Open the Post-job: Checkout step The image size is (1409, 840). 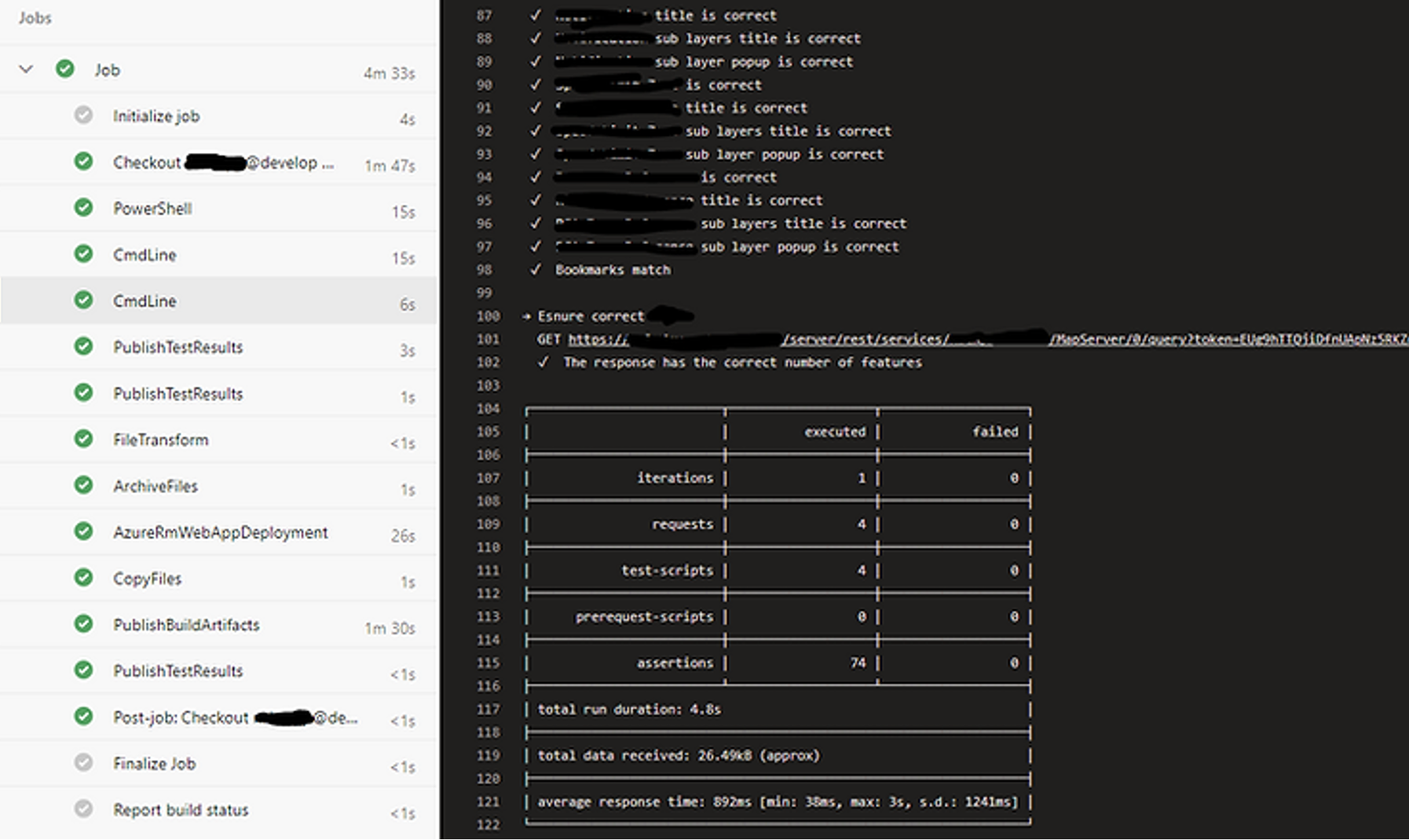[x=219, y=718]
